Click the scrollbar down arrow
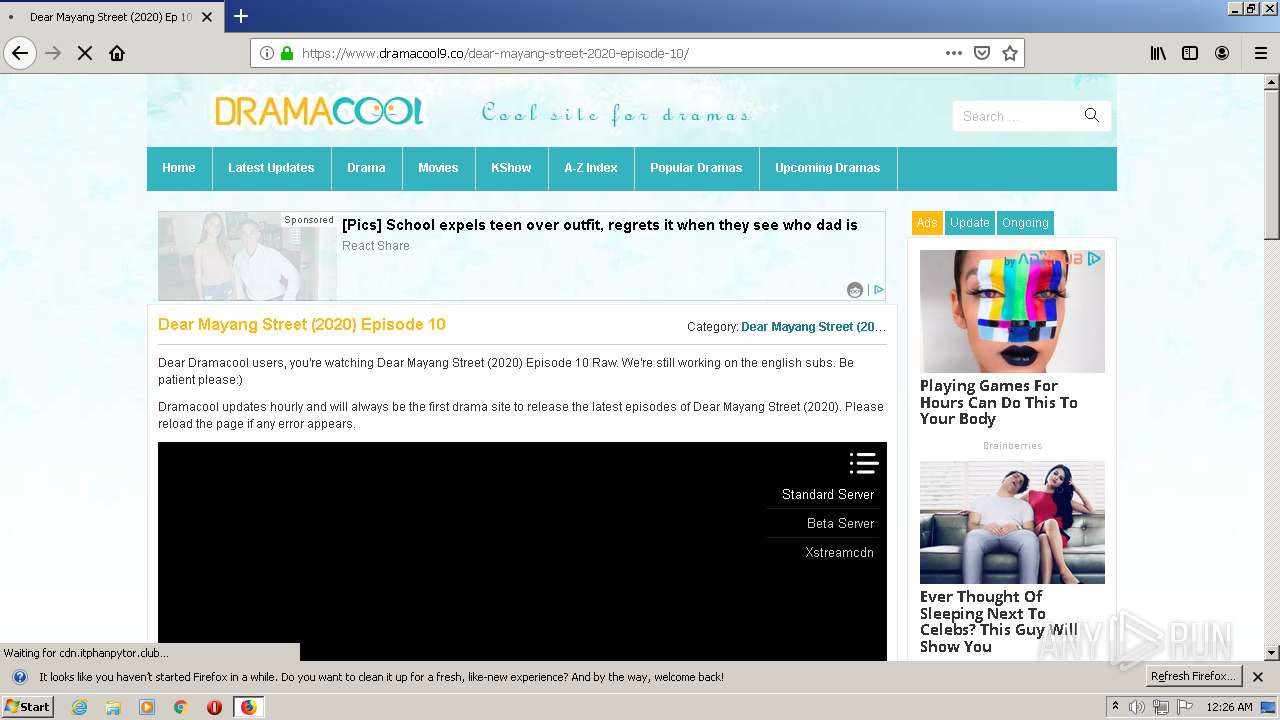1280x720 pixels. click(1272, 653)
